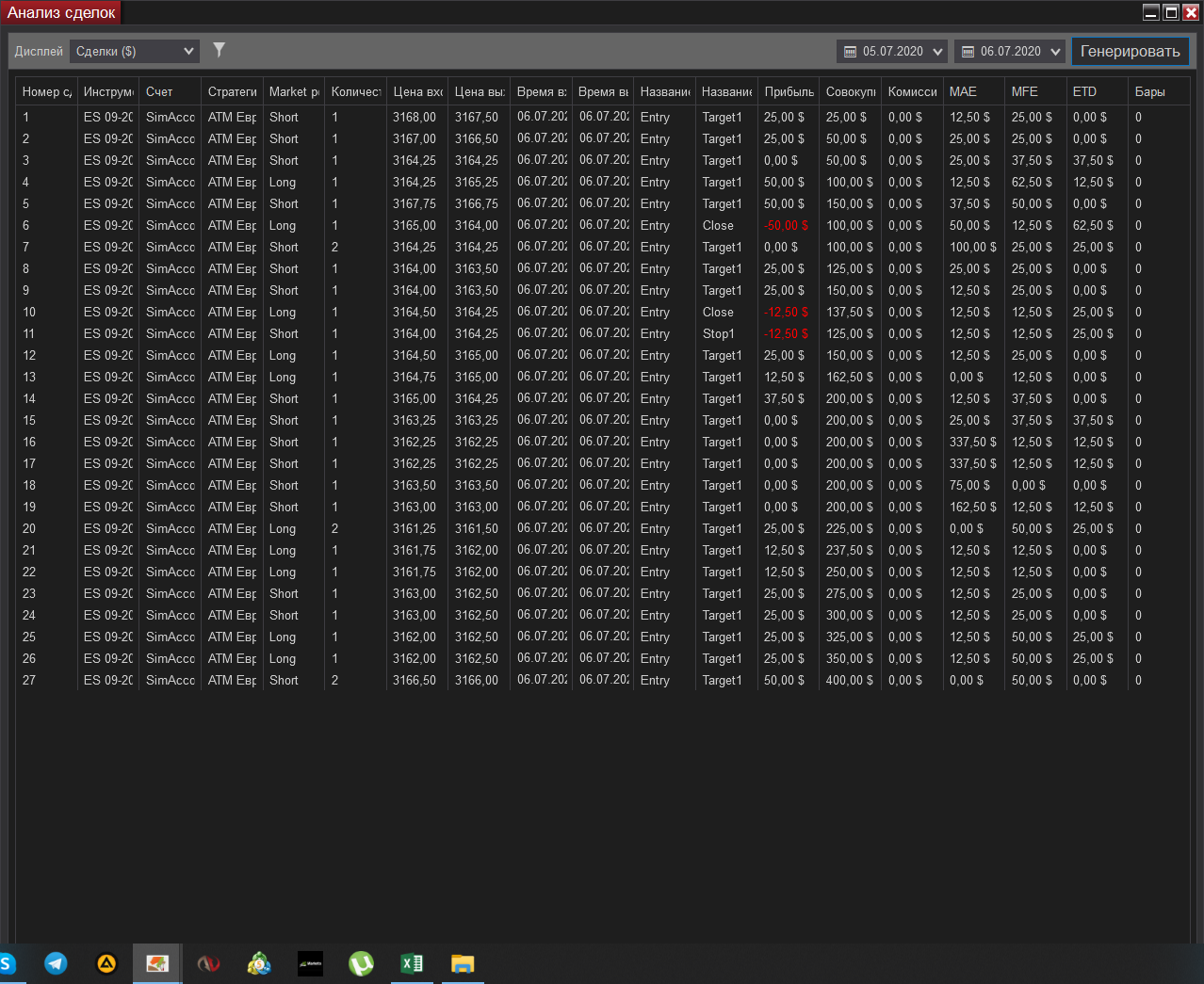Sort by the Комисси column header
This screenshot has height=984, width=1204.
(x=912, y=91)
